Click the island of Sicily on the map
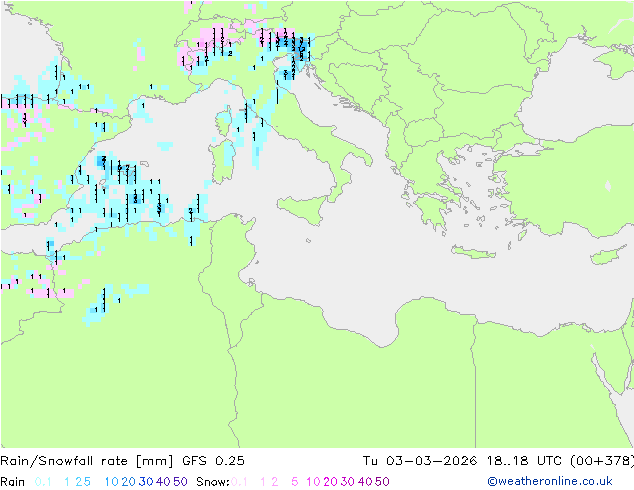This screenshot has width=634, height=490. click(x=304, y=209)
